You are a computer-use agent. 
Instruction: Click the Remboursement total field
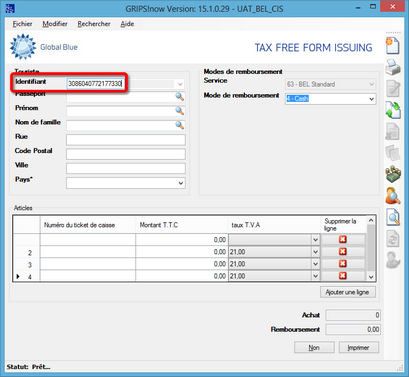(353, 329)
